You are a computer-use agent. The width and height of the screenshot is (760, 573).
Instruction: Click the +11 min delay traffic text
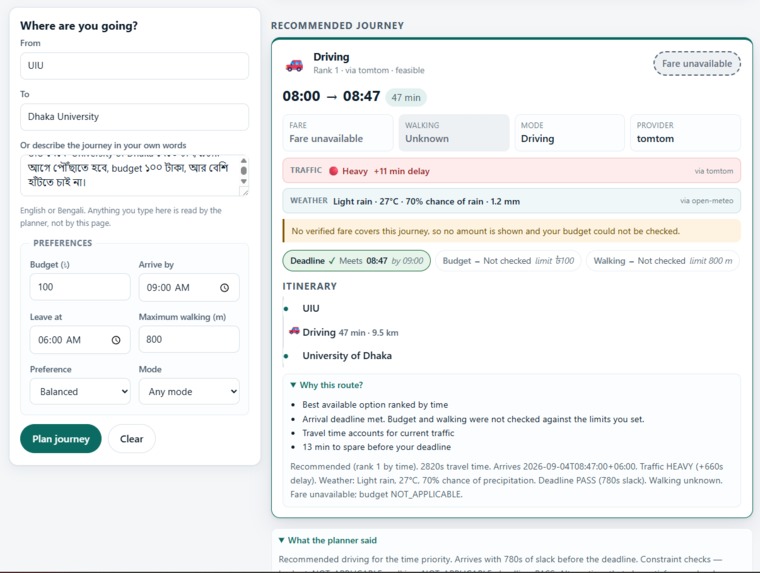[401, 171]
